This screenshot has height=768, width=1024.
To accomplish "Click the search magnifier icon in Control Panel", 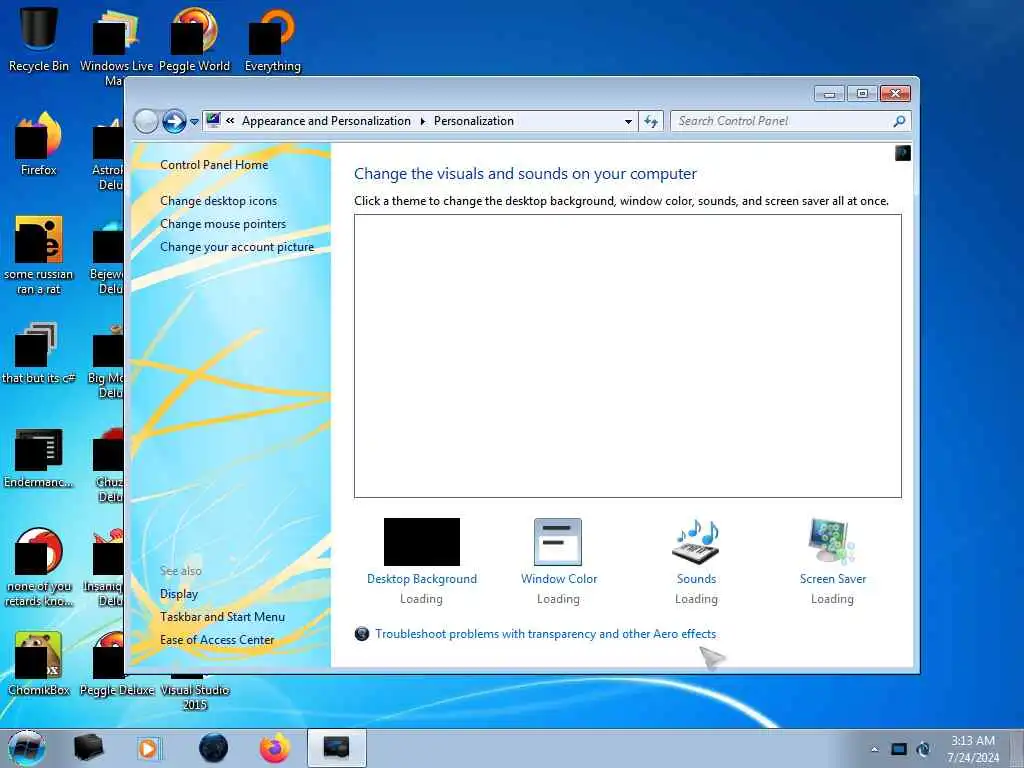I will tap(899, 121).
